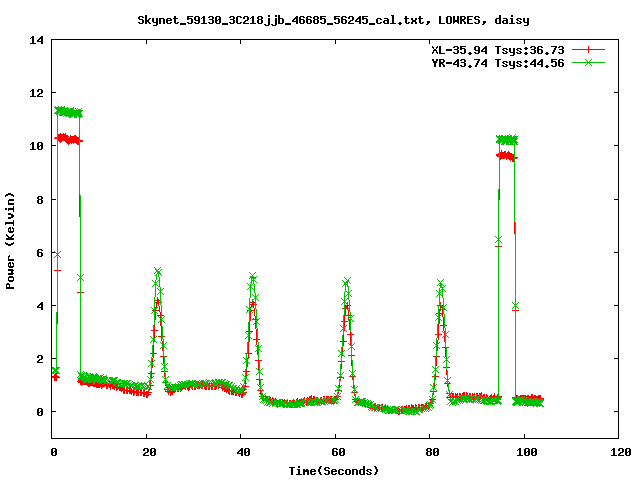640x480 pixels.
Task: Click the y-axis tick label 8
Action: [x=40, y=200]
